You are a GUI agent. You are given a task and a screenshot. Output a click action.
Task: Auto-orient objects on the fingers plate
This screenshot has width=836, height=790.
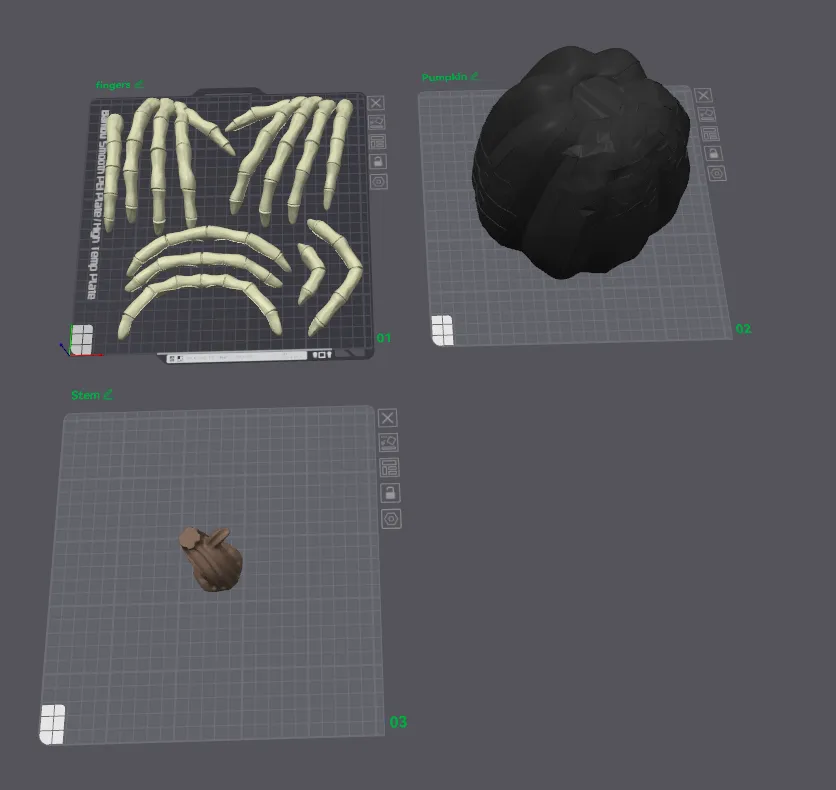pos(377,122)
